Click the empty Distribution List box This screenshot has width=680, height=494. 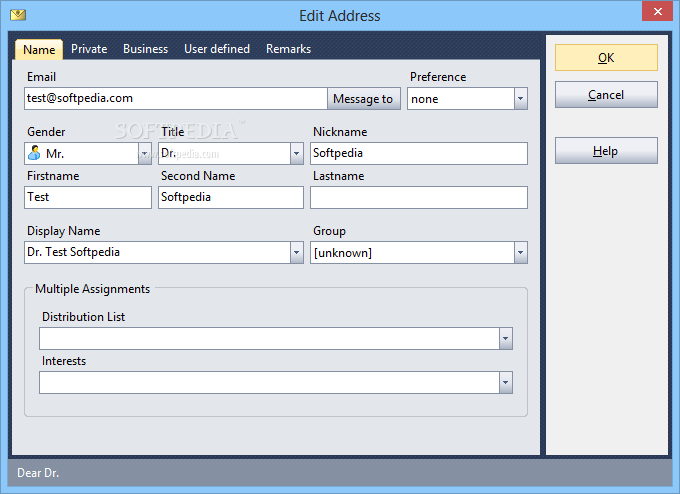tap(269, 338)
